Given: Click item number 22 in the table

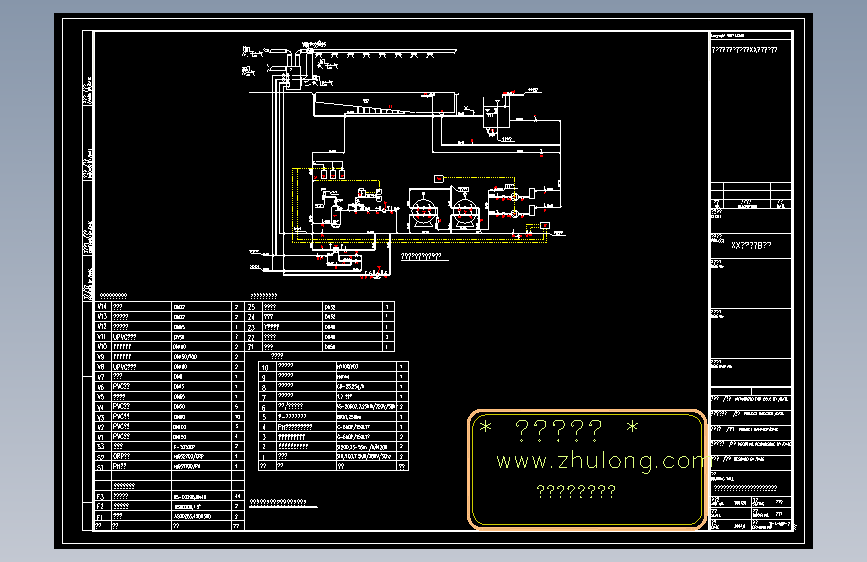Looking at the screenshot, I should [x=252, y=337].
